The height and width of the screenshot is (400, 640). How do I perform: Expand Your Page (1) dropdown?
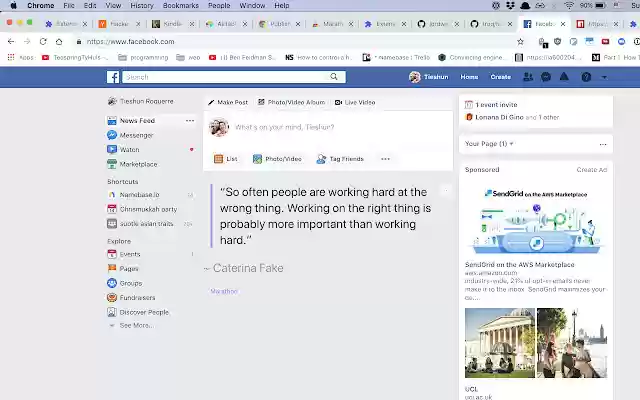489,144
